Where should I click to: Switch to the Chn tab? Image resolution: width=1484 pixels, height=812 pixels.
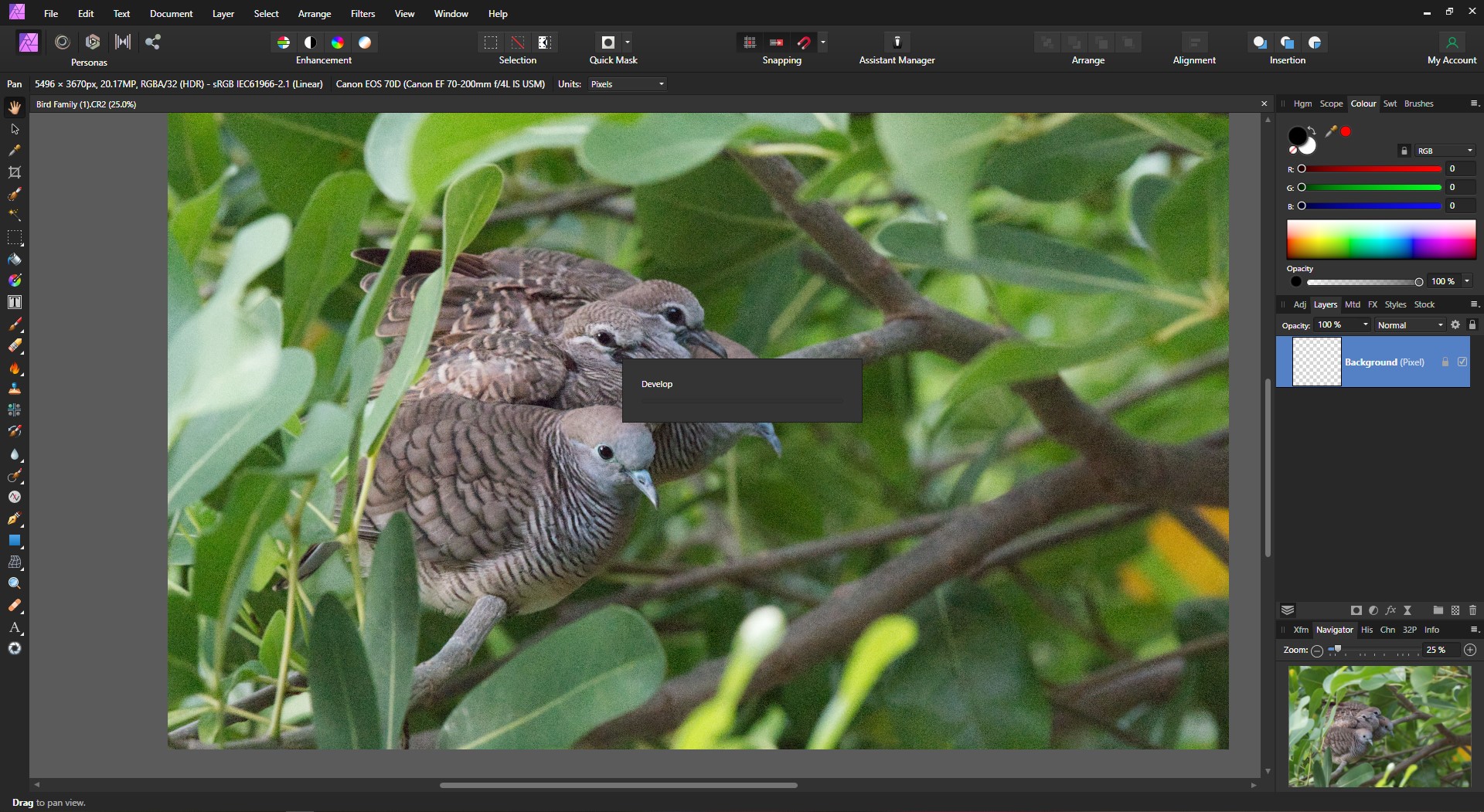(1388, 630)
